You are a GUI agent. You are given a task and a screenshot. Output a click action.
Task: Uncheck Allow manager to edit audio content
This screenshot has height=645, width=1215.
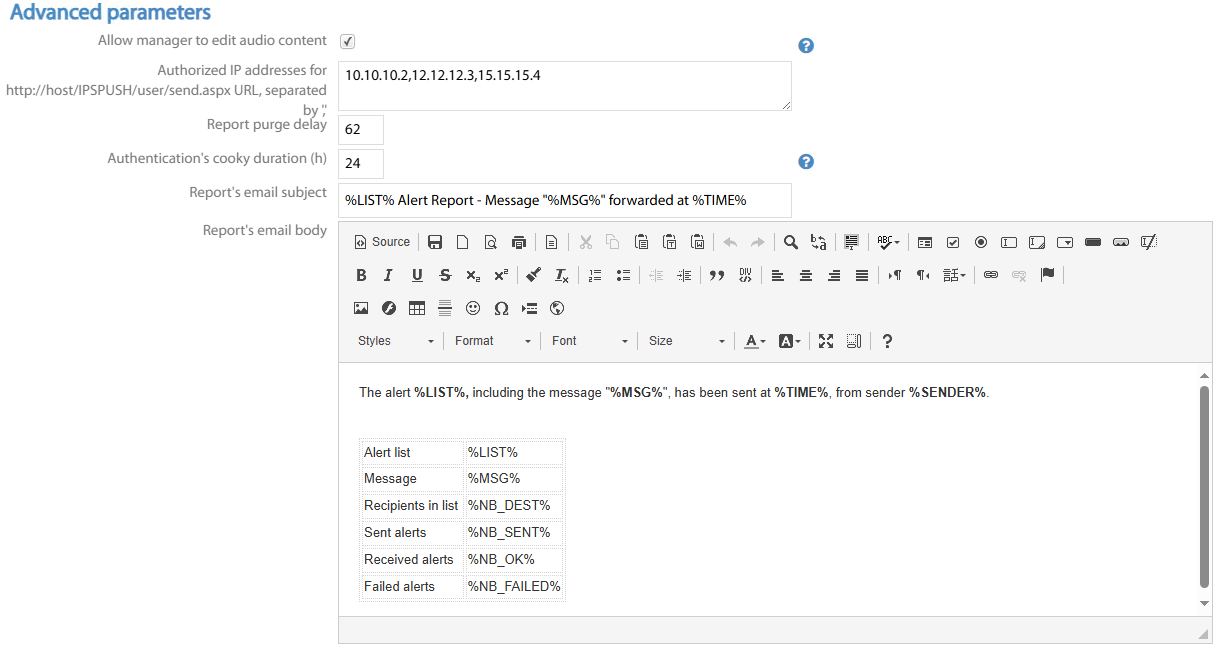click(347, 42)
